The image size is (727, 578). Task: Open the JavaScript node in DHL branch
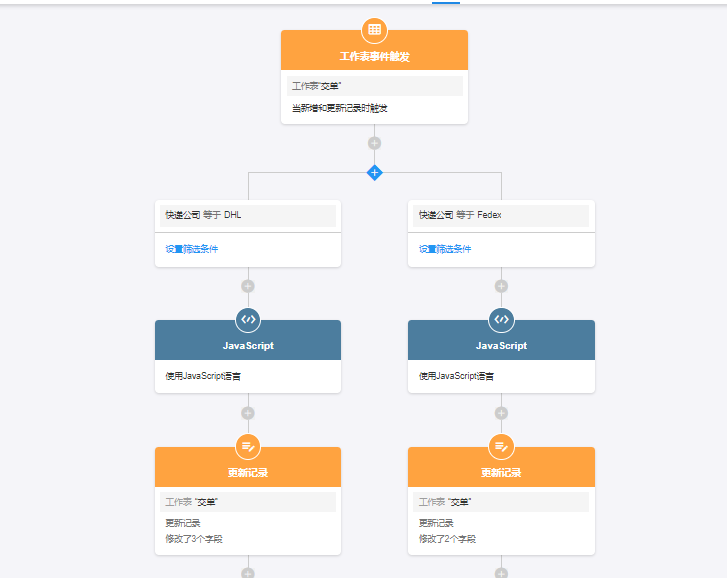pos(248,340)
